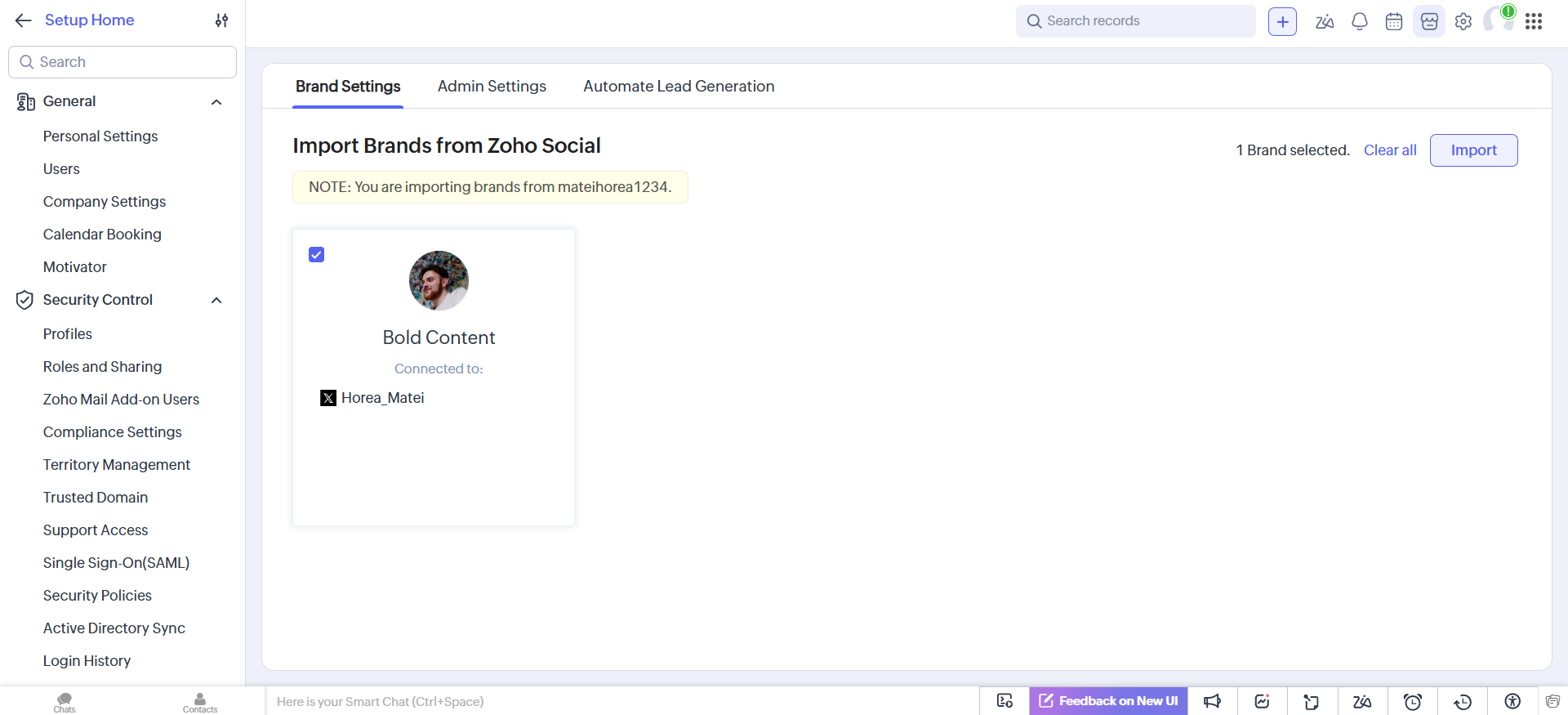
Task: Open Chats in bottom bar
Action: coord(65,702)
